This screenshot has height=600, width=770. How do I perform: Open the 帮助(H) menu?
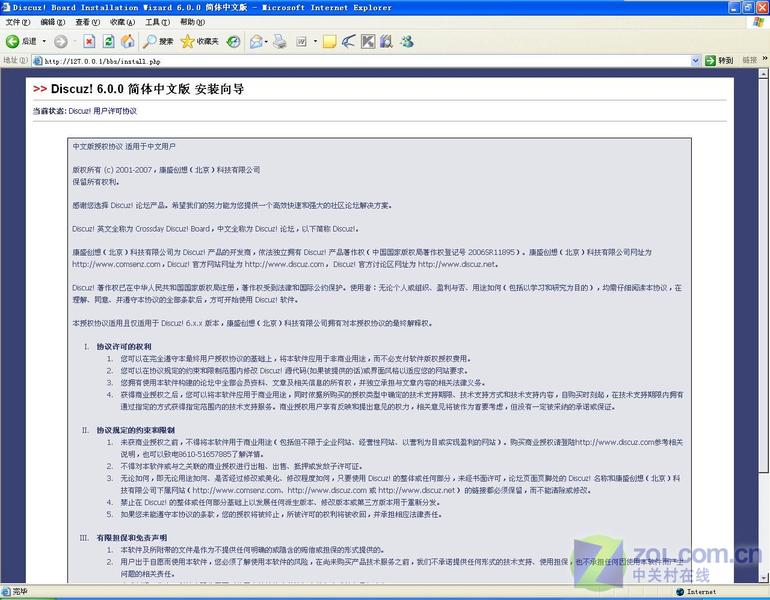pyautogui.click(x=192, y=22)
